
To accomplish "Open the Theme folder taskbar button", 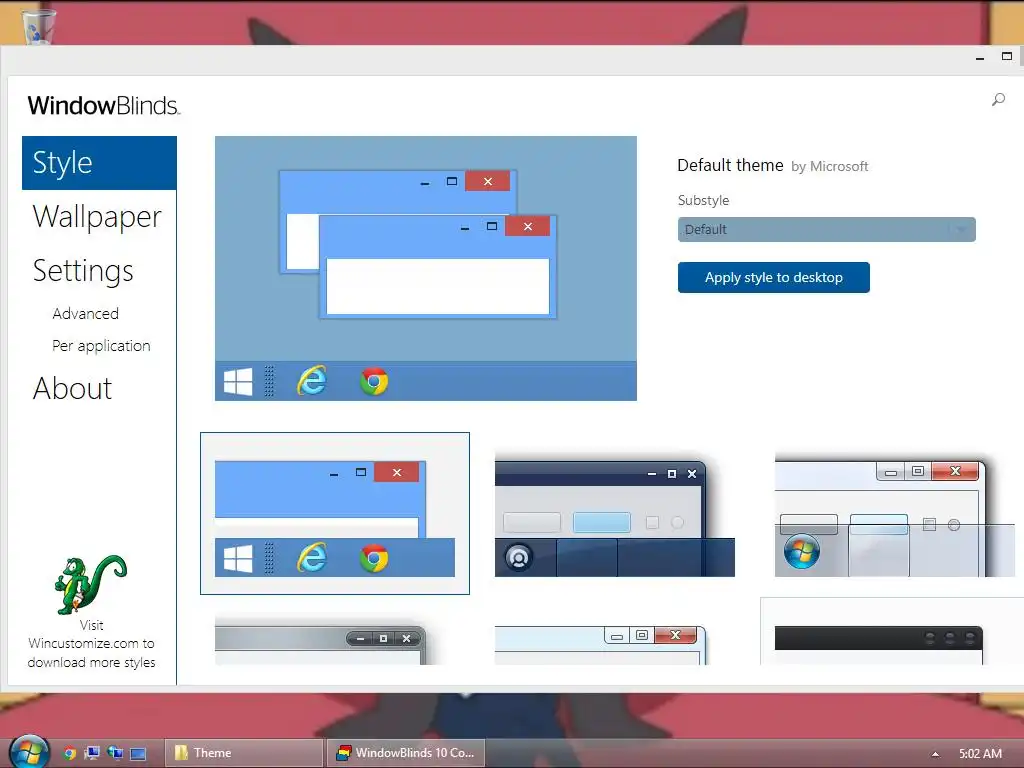I will click(244, 753).
